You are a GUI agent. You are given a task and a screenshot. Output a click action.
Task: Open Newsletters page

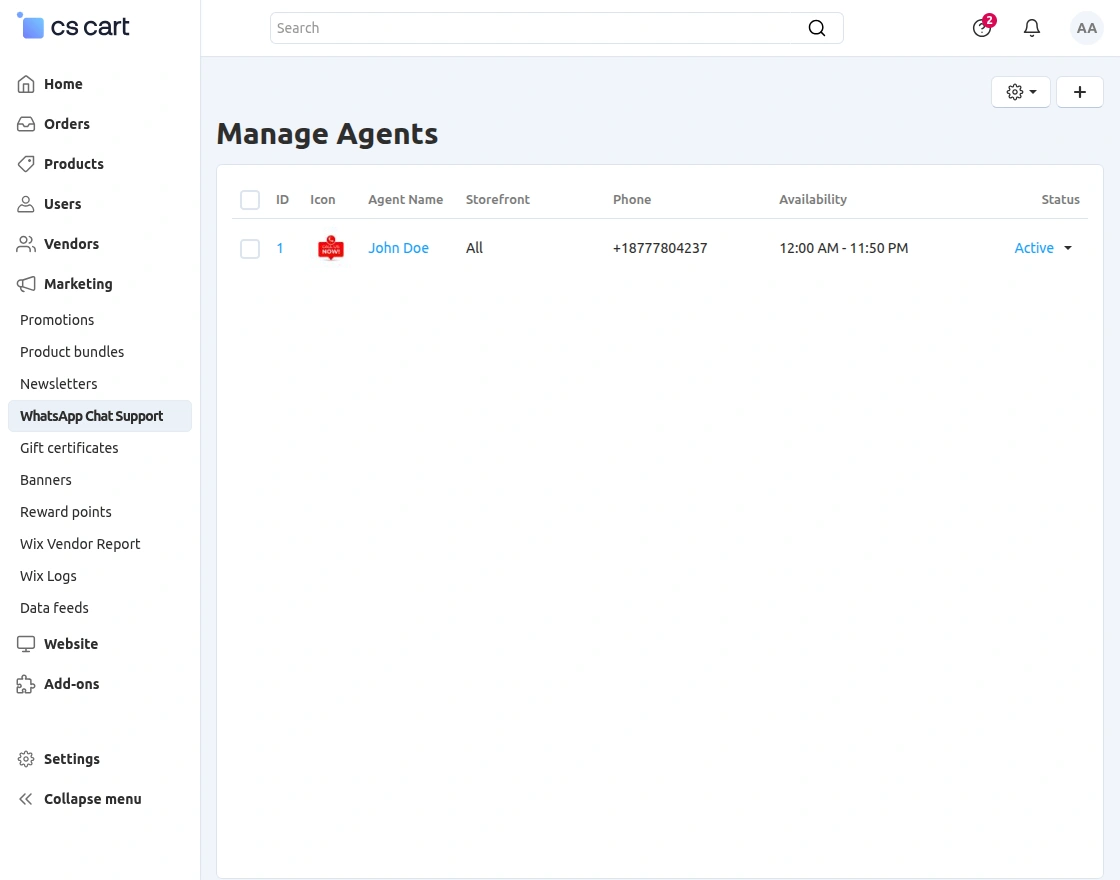coord(59,384)
